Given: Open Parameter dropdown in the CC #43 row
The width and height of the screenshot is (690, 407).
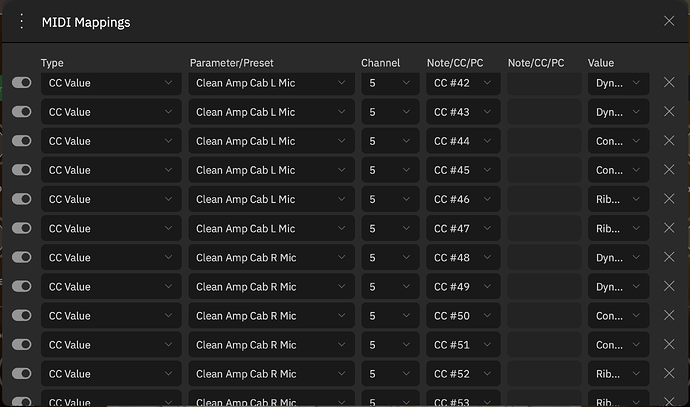Looking at the screenshot, I should click(x=272, y=112).
